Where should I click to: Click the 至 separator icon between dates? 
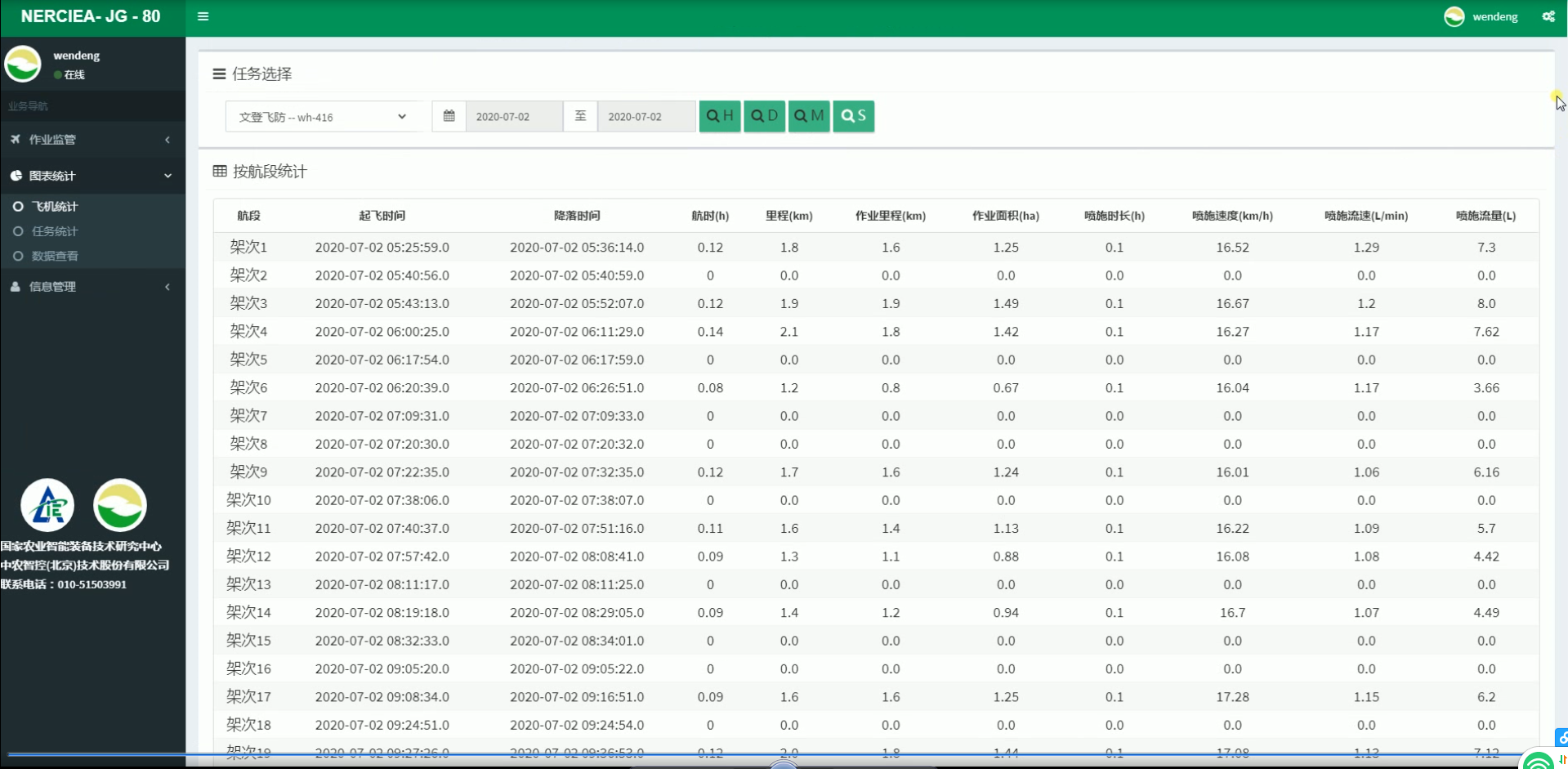[x=580, y=116]
